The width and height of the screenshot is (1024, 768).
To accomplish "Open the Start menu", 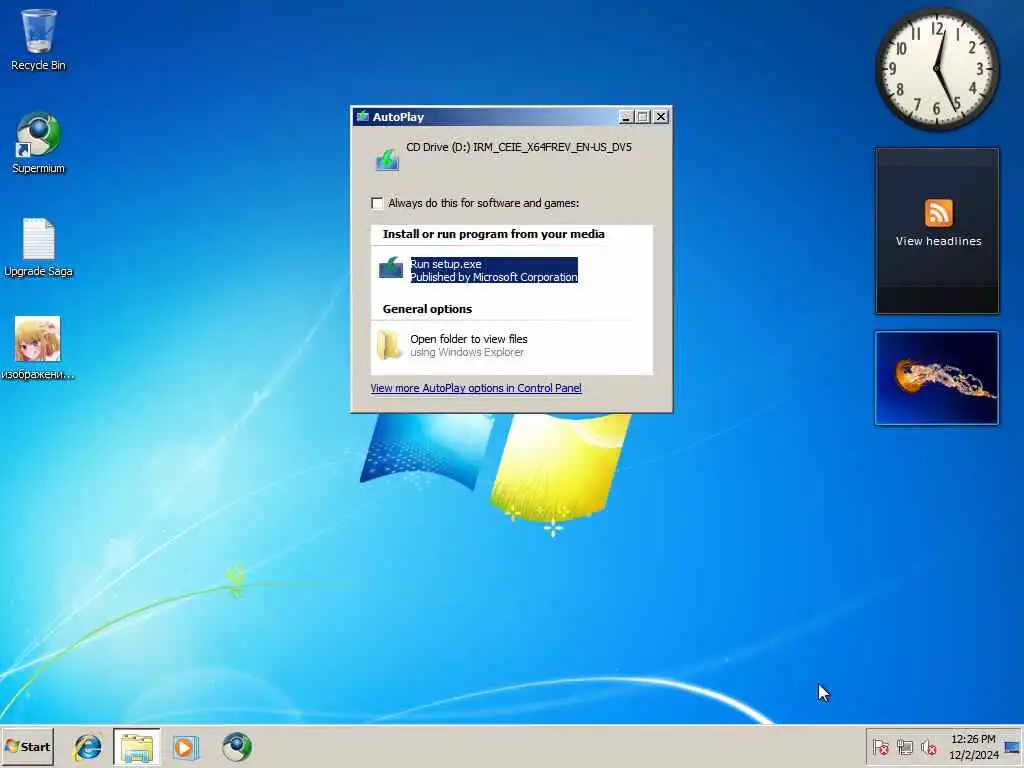I will click(27, 746).
